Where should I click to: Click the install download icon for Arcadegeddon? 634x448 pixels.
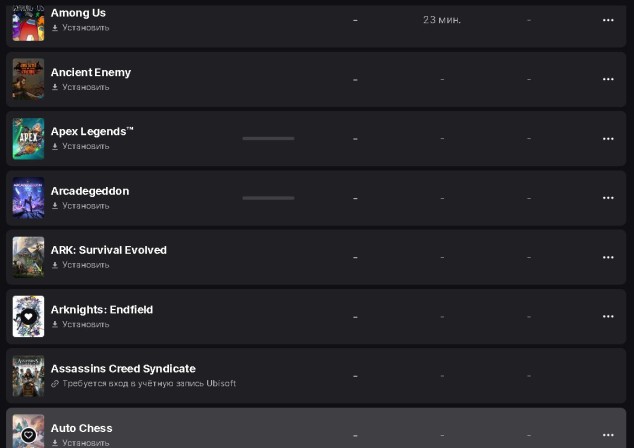[55, 206]
